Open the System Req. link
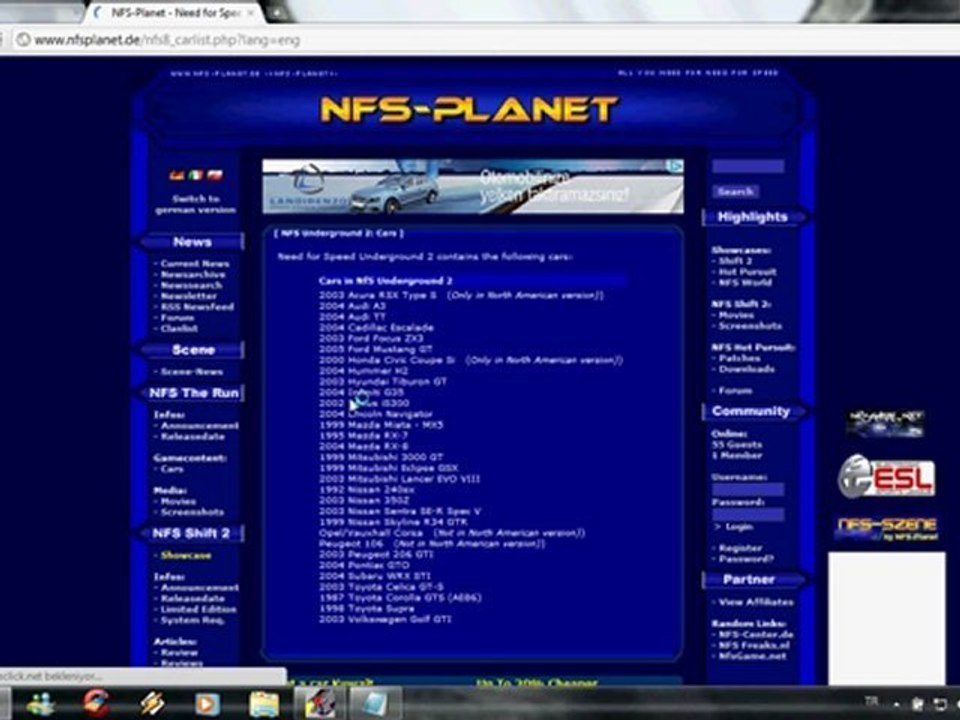The height and width of the screenshot is (720, 960). click(192, 620)
